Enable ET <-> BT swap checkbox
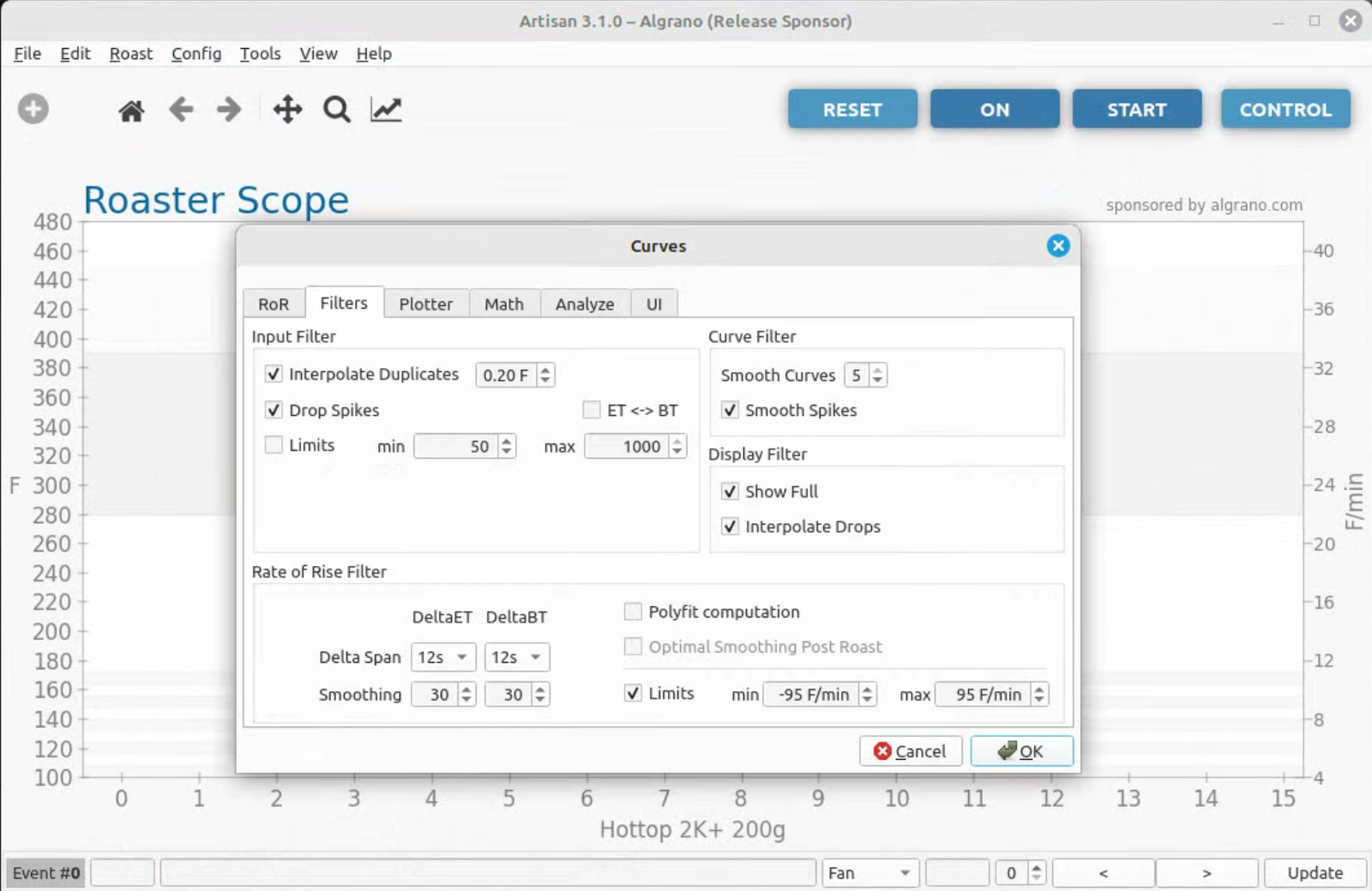This screenshot has height=891, width=1372. [592, 410]
